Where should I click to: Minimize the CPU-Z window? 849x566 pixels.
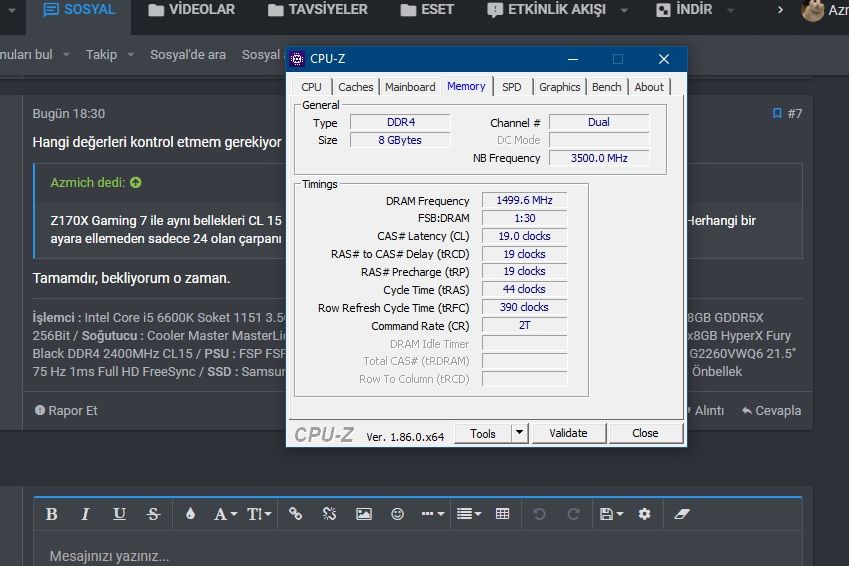click(x=573, y=58)
